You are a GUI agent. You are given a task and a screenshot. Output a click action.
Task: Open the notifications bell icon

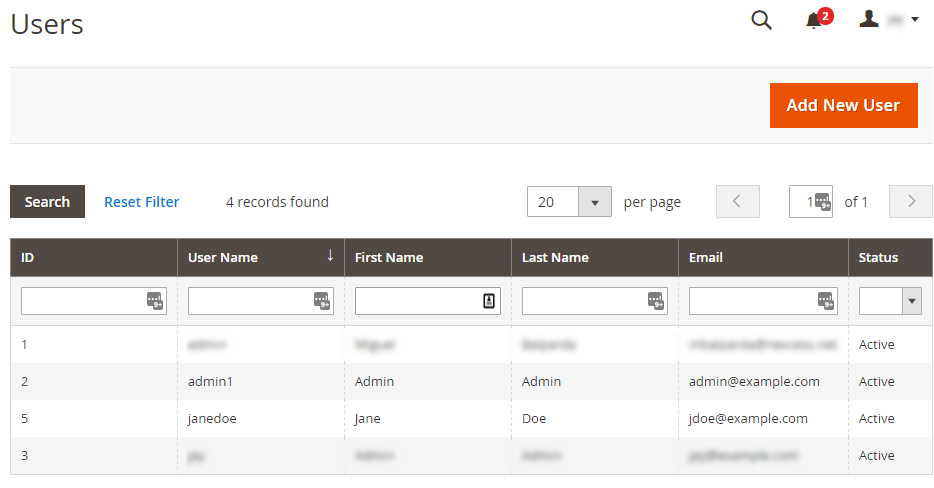click(x=814, y=21)
